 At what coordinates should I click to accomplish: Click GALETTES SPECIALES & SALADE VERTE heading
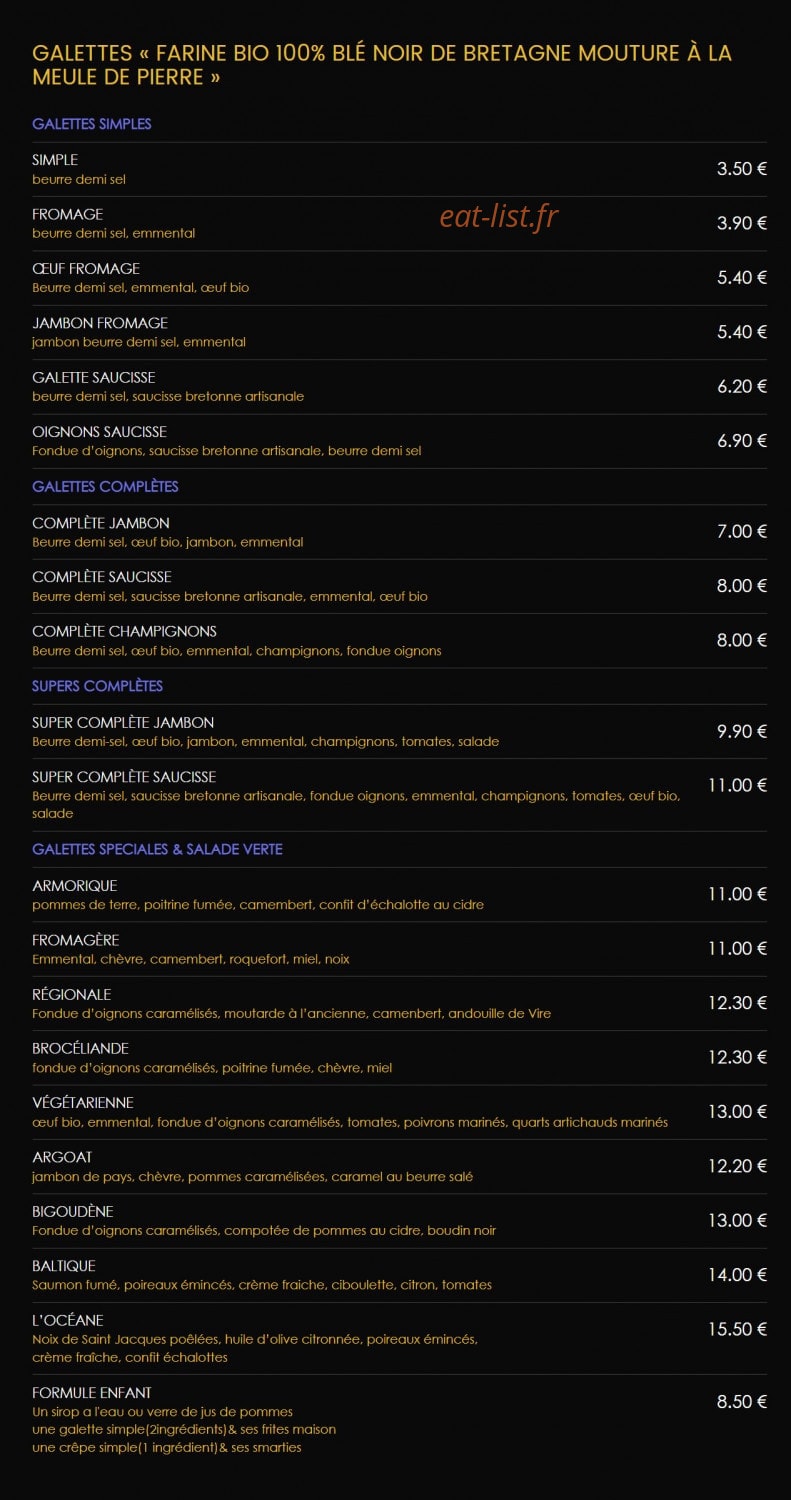(x=157, y=849)
